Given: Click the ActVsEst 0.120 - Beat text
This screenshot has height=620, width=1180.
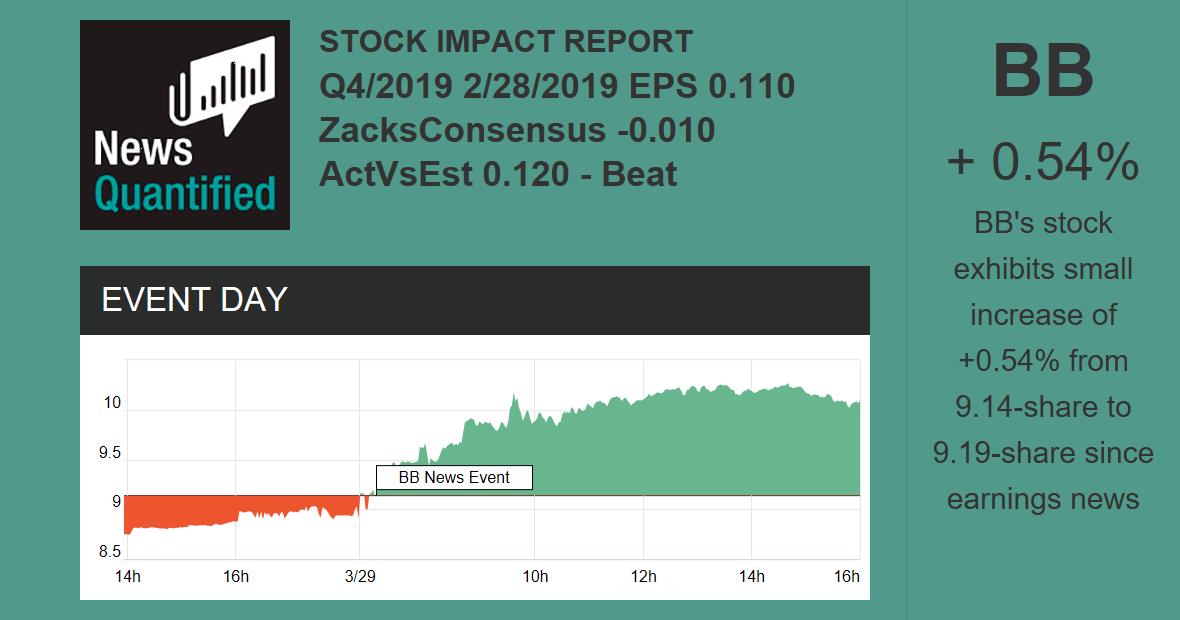Looking at the screenshot, I should 498,174.
